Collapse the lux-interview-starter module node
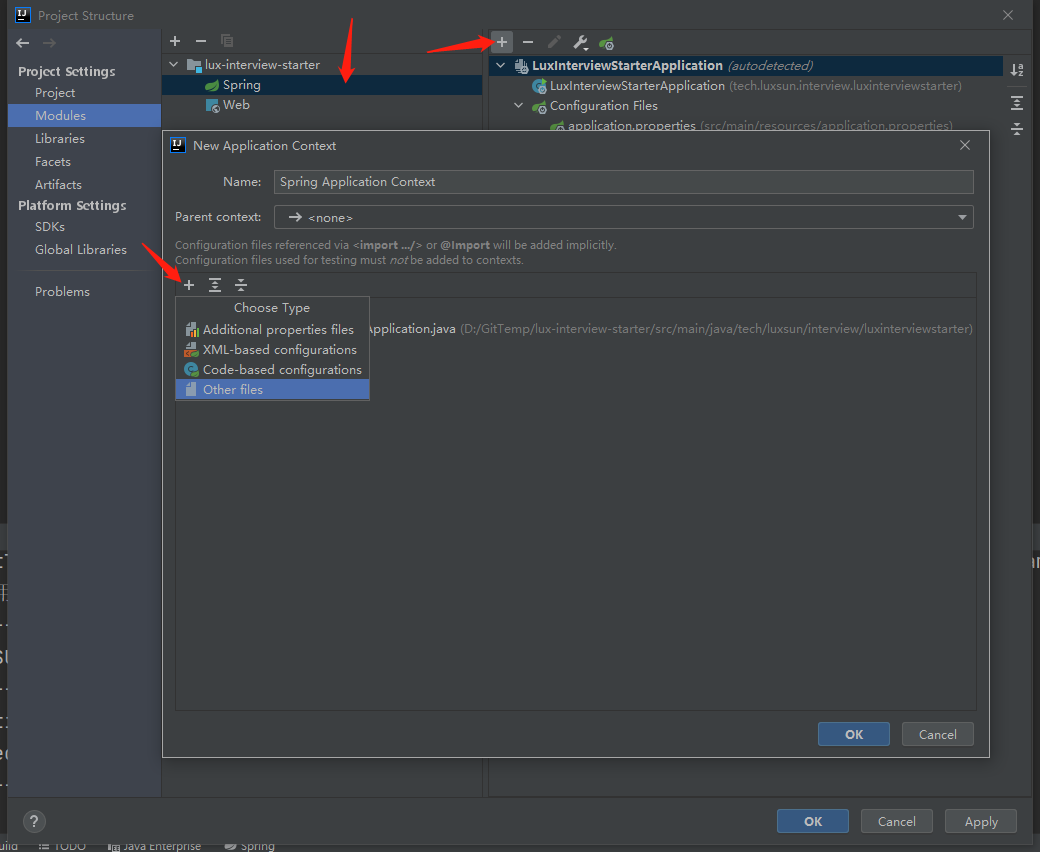The width and height of the screenshot is (1040, 852). point(174,64)
